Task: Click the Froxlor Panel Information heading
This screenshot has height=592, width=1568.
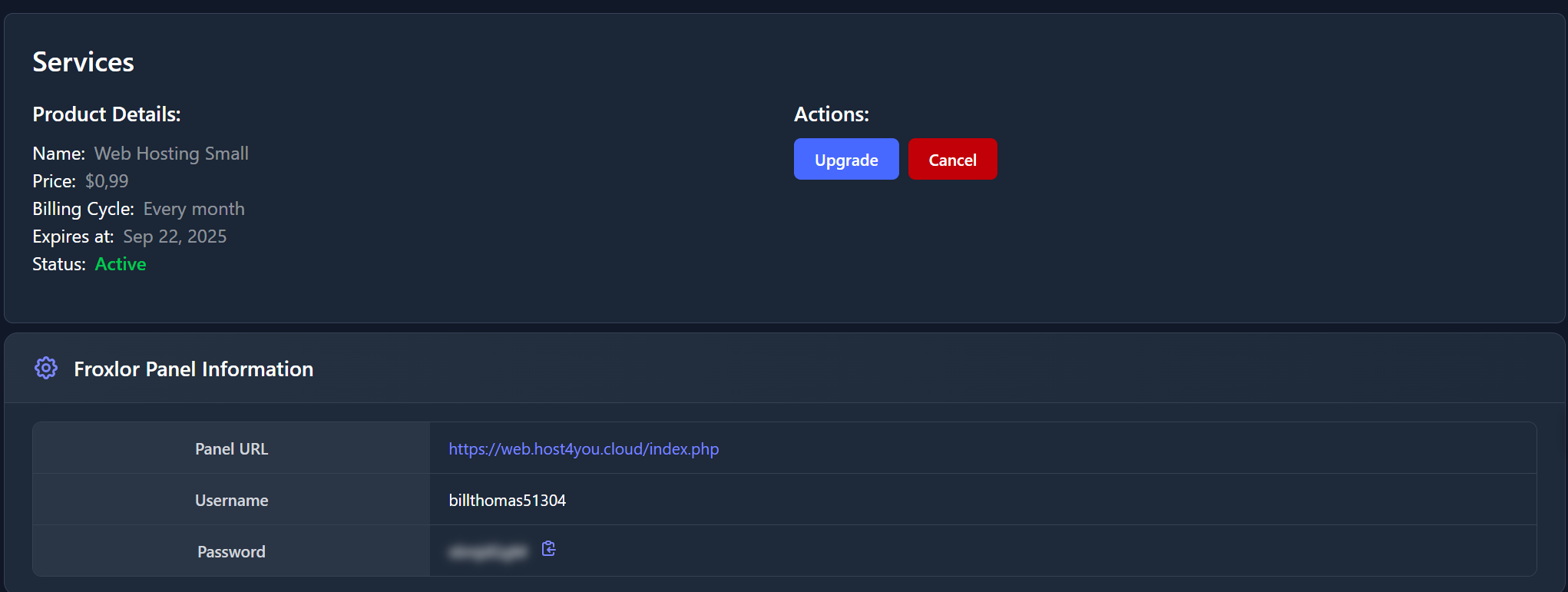Action: click(x=194, y=369)
